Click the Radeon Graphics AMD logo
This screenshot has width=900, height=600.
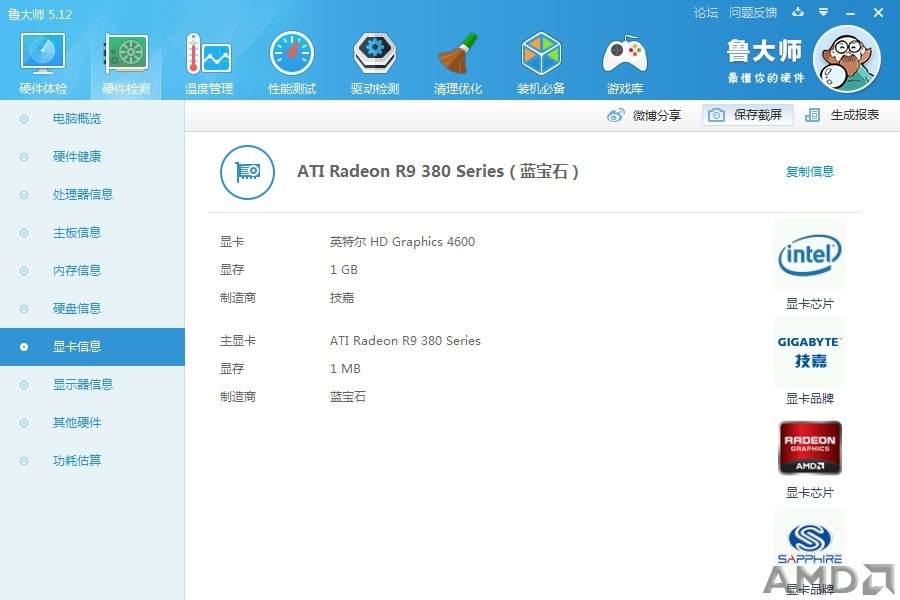coord(809,448)
